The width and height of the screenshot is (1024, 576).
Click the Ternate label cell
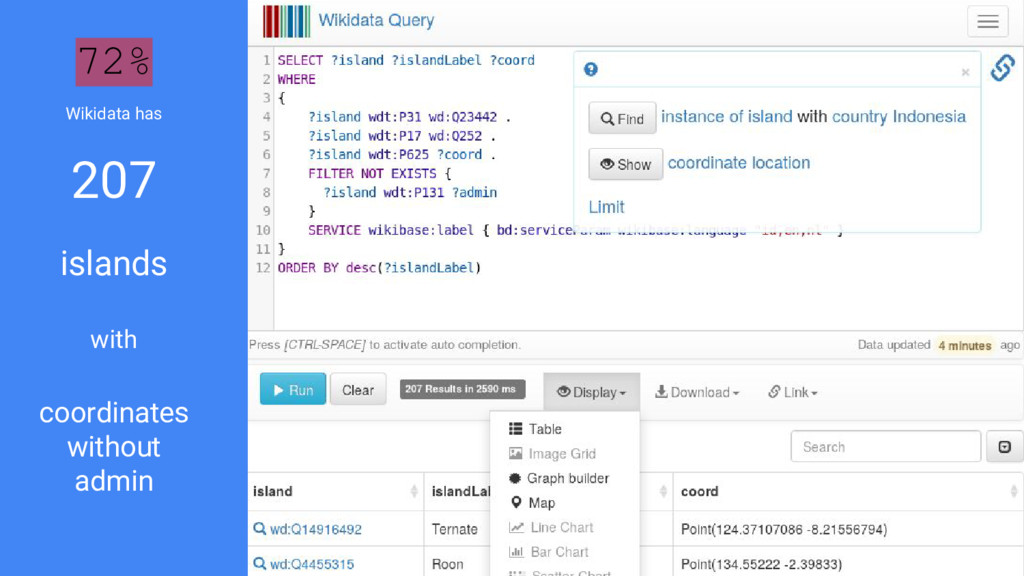coord(455,529)
